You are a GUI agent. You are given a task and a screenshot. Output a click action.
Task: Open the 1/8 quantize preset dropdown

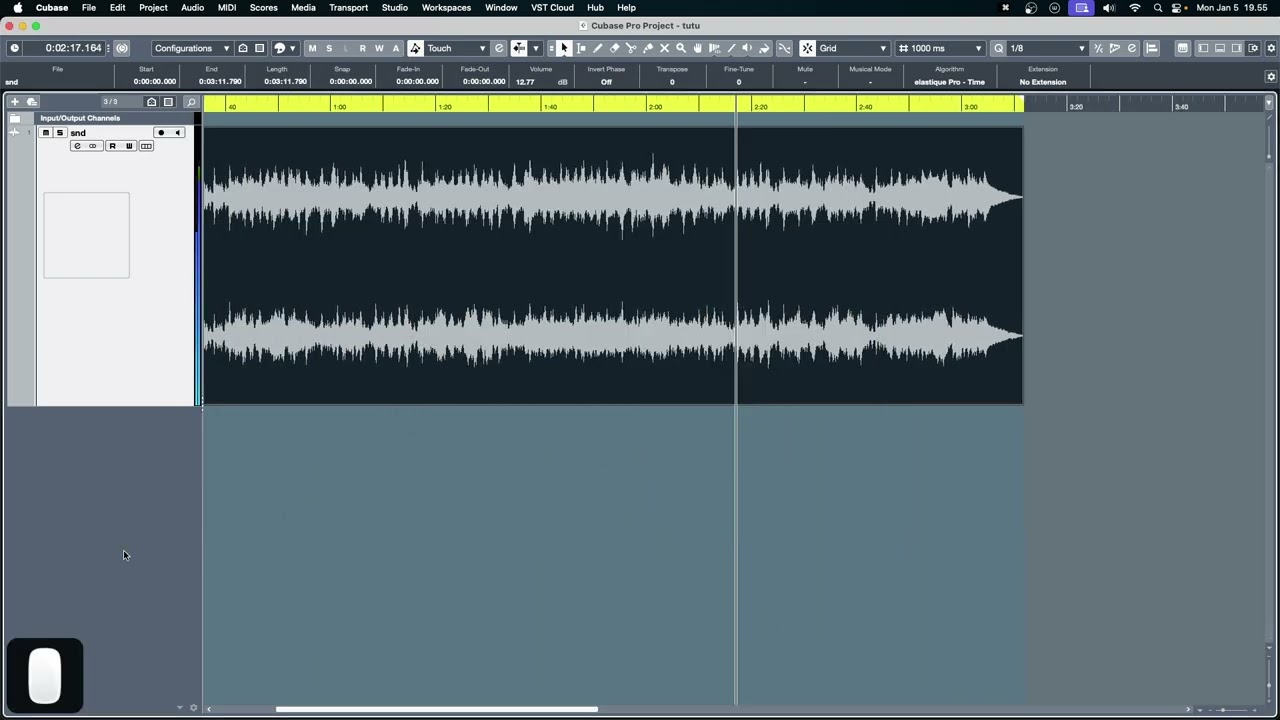pyautogui.click(x=1047, y=48)
